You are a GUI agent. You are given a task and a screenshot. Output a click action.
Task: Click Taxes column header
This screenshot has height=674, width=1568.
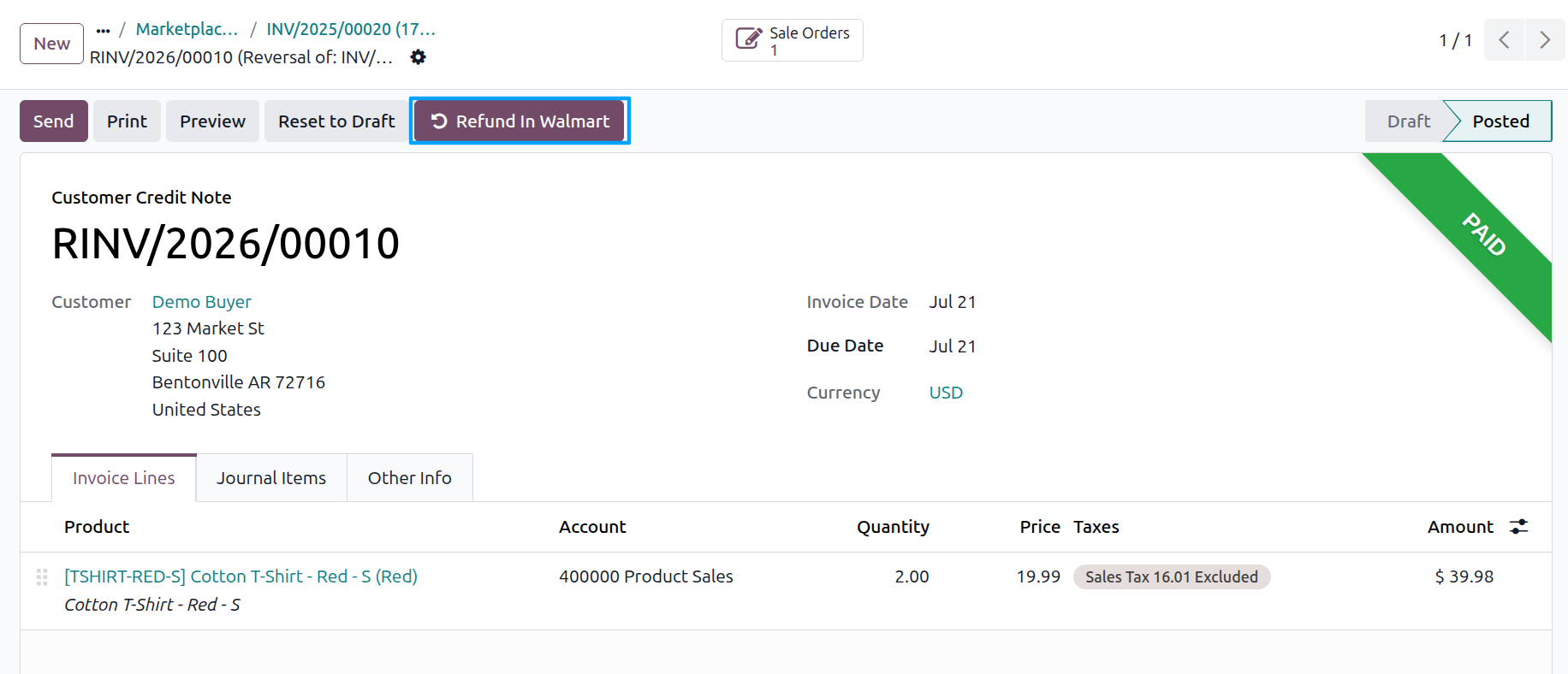coord(1096,527)
